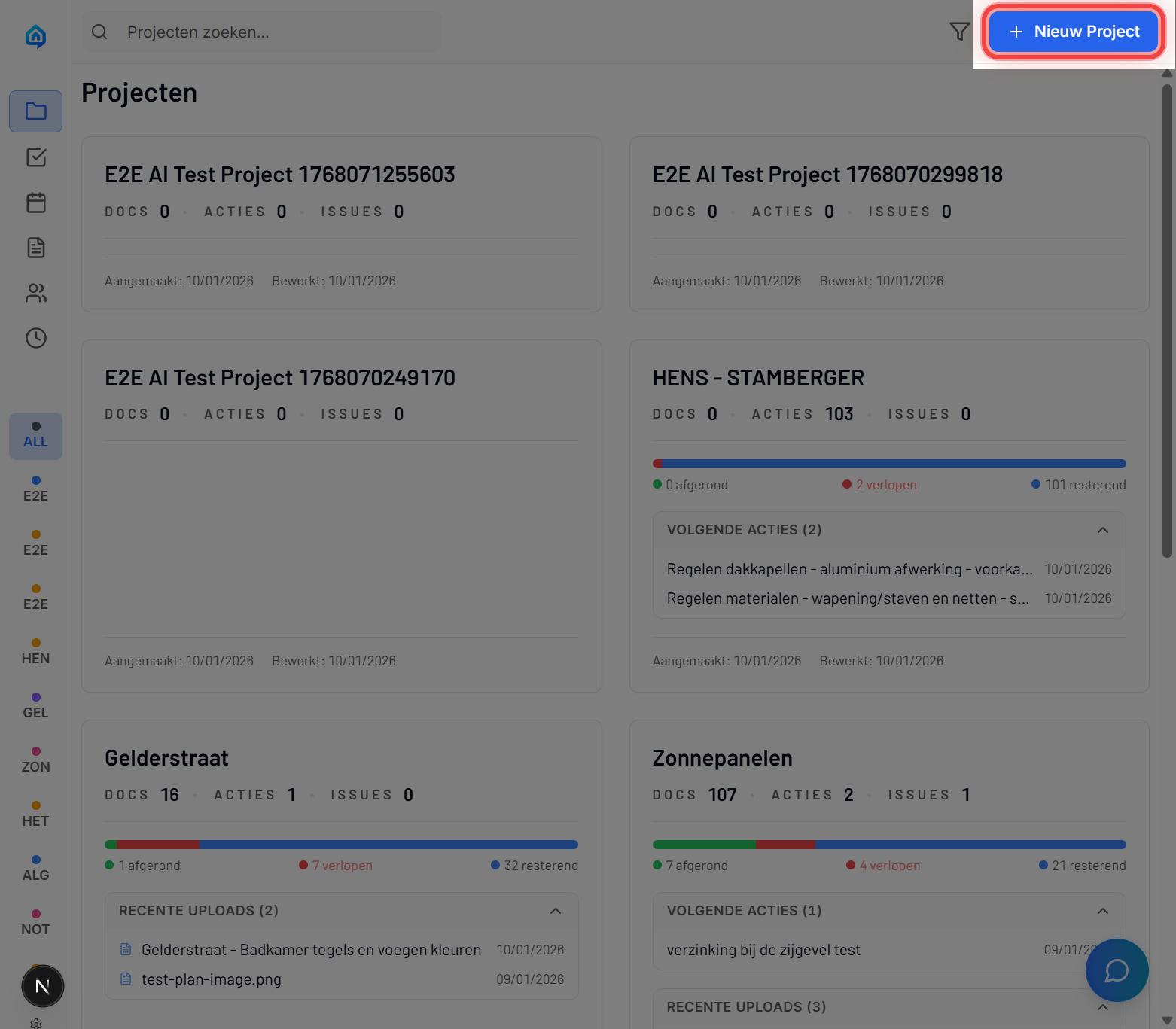
Task: Select the HEN project shortcut in sidebar
Action: pyautogui.click(x=35, y=652)
